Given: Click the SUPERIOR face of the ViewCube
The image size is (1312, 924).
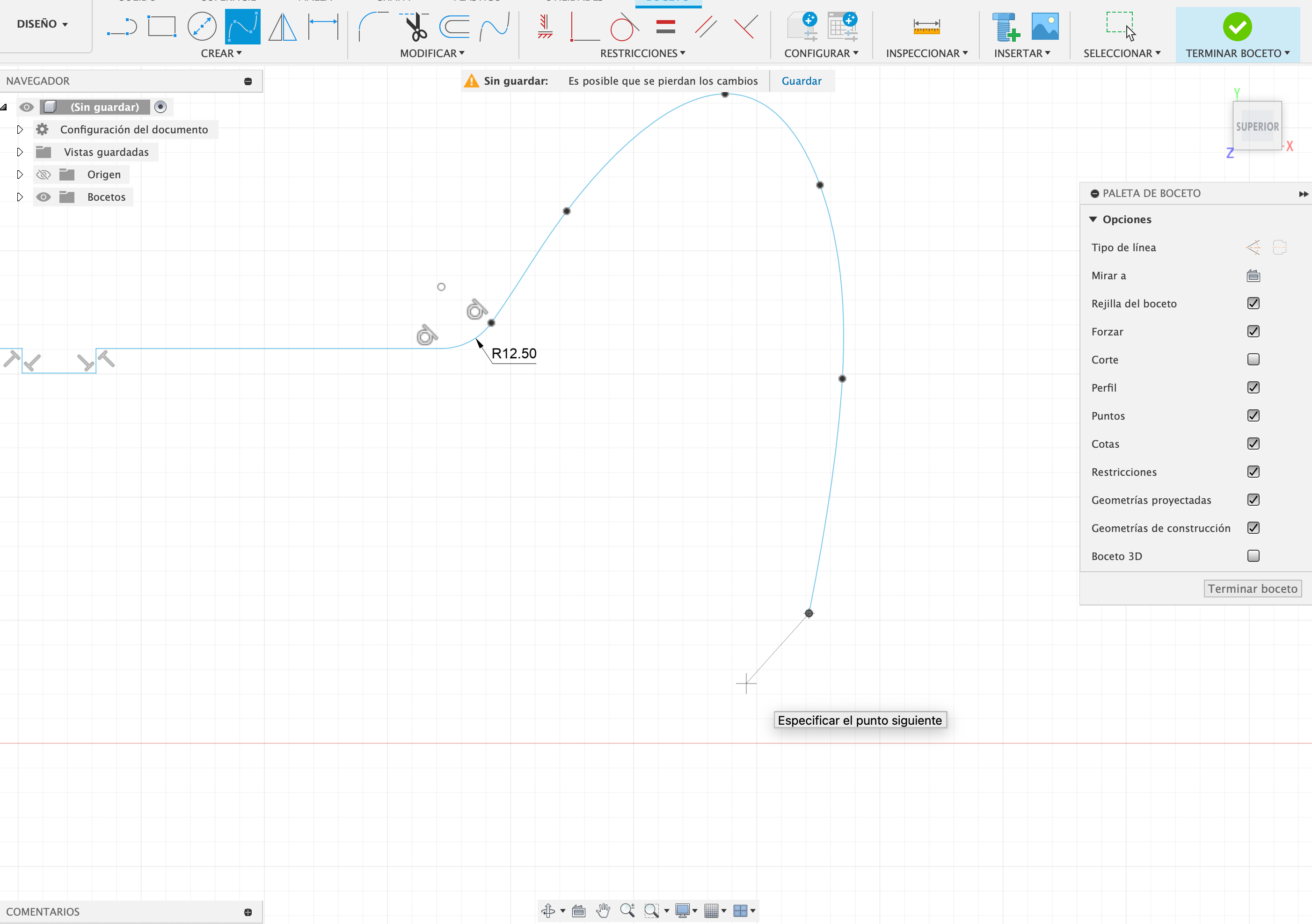Looking at the screenshot, I should click(x=1257, y=126).
